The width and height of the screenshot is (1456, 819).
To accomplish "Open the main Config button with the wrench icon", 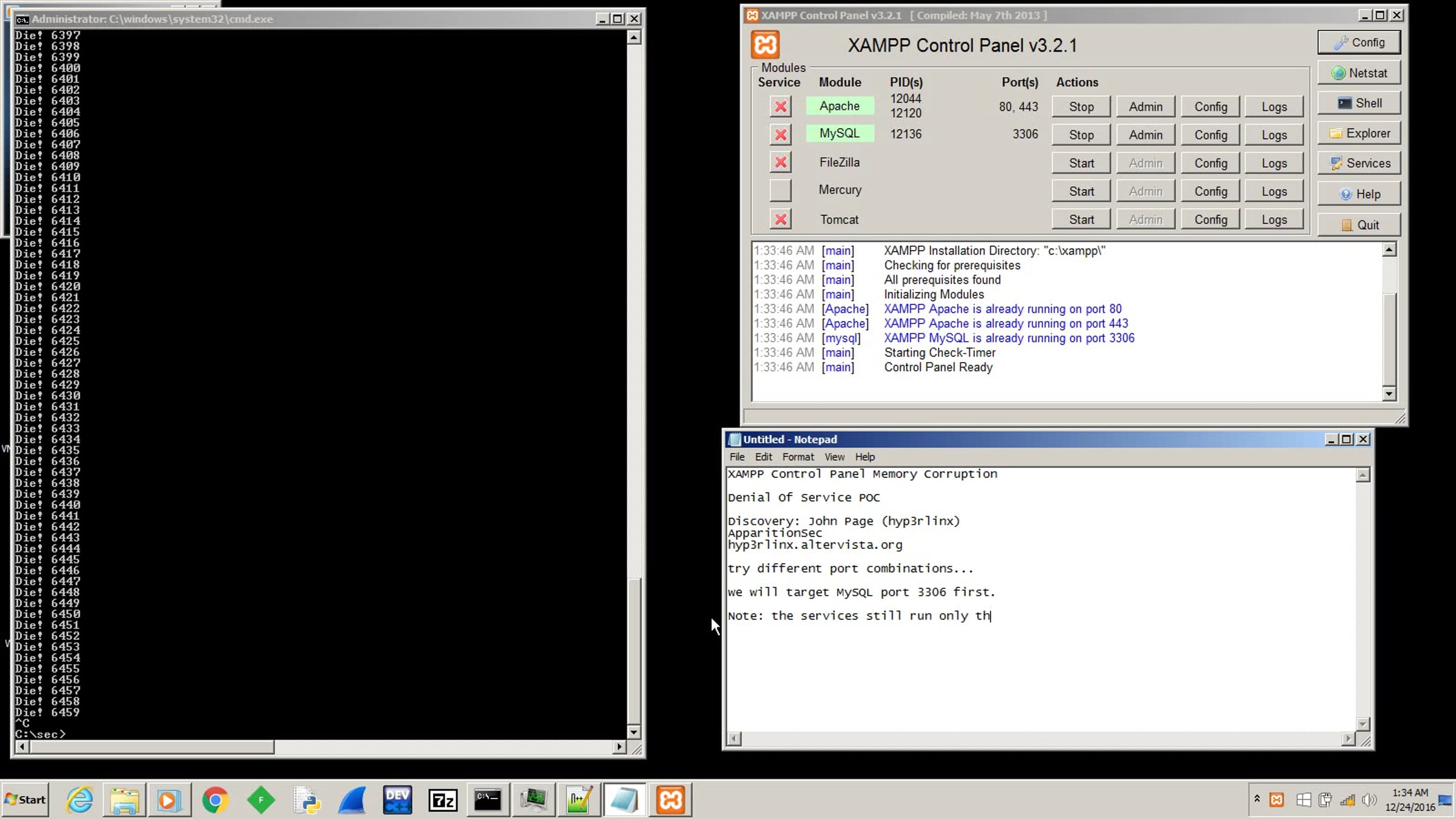I will 1359,42.
